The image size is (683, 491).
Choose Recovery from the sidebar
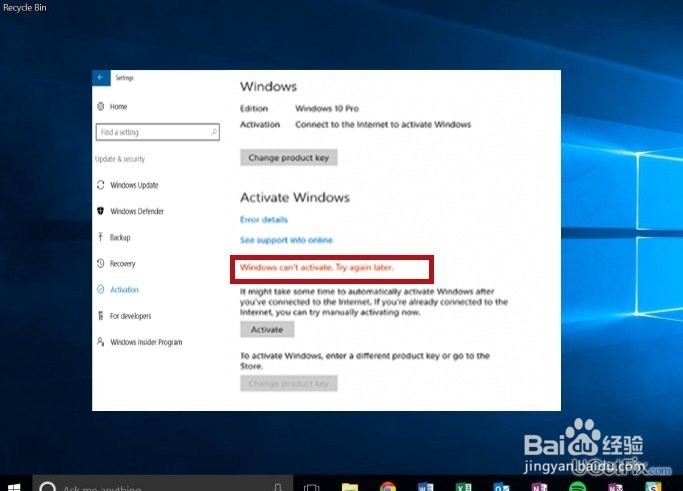(116, 264)
